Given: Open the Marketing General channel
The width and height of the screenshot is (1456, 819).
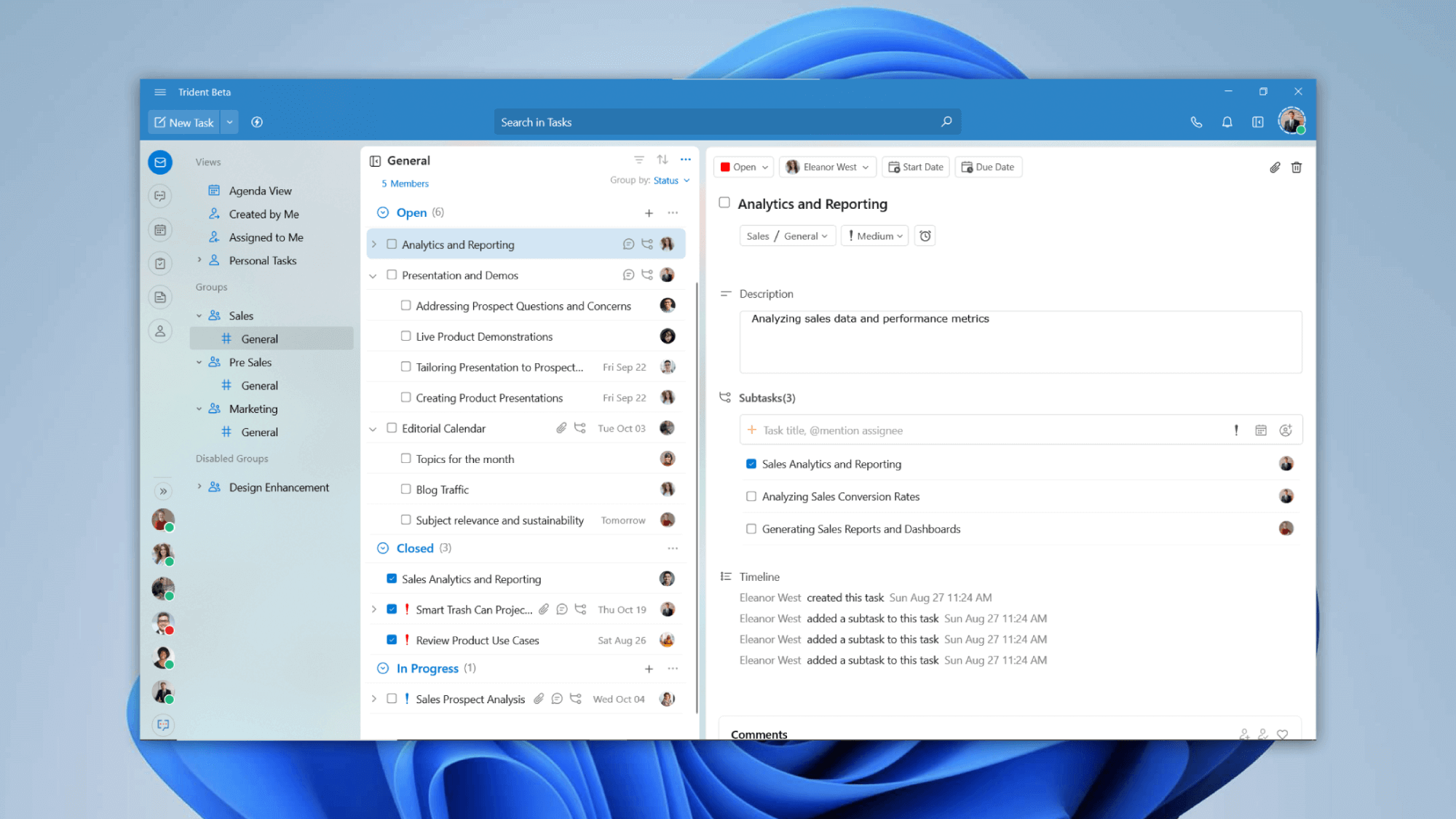Looking at the screenshot, I should (x=259, y=431).
